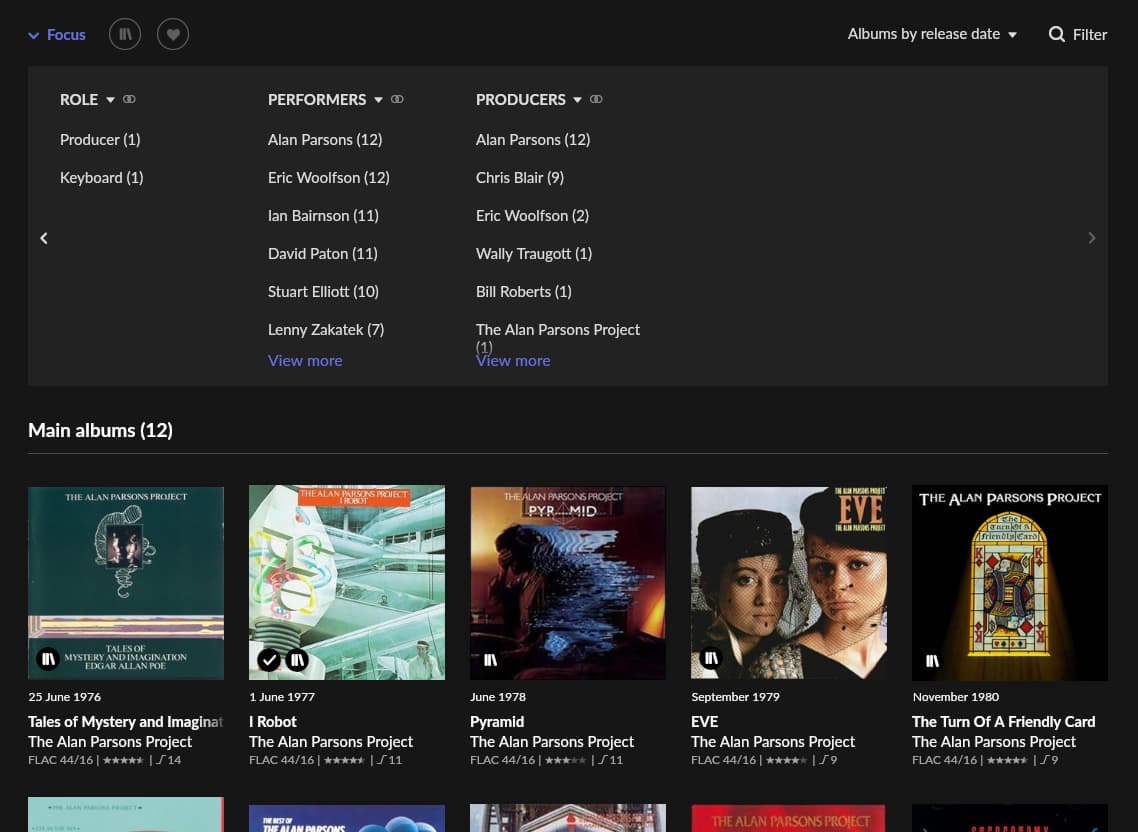Focus on producer The Alan Parsons Project
The image size is (1138, 832).
click(x=558, y=330)
